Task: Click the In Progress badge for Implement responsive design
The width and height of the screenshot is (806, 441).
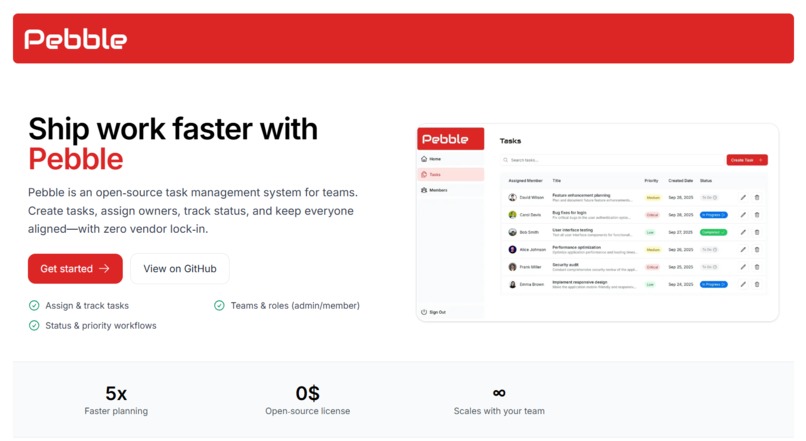Action: (x=713, y=284)
